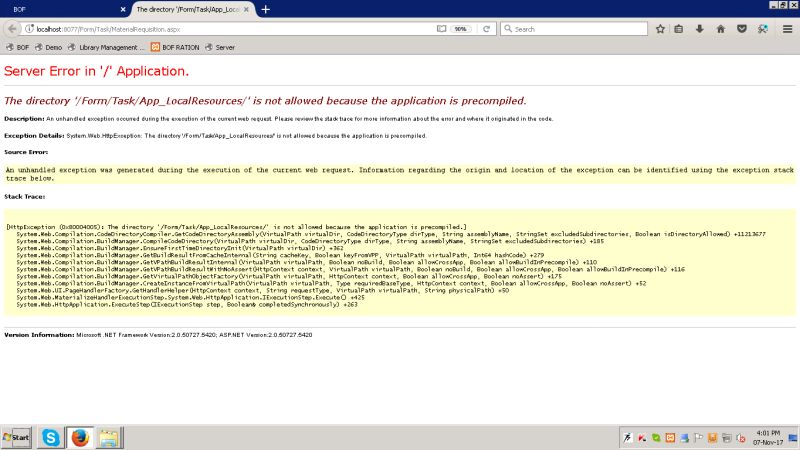
Task: Click the italic error message about App_LocalResources
Action: click(x=265, y=101)
